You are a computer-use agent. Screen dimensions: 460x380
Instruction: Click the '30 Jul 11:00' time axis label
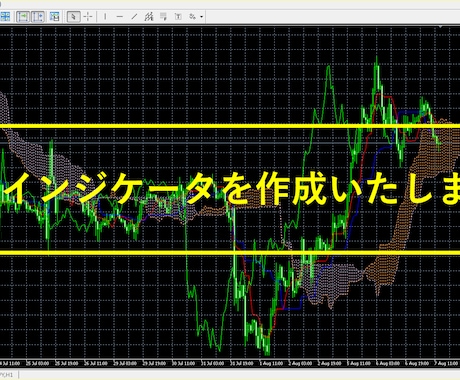(184, 363)
